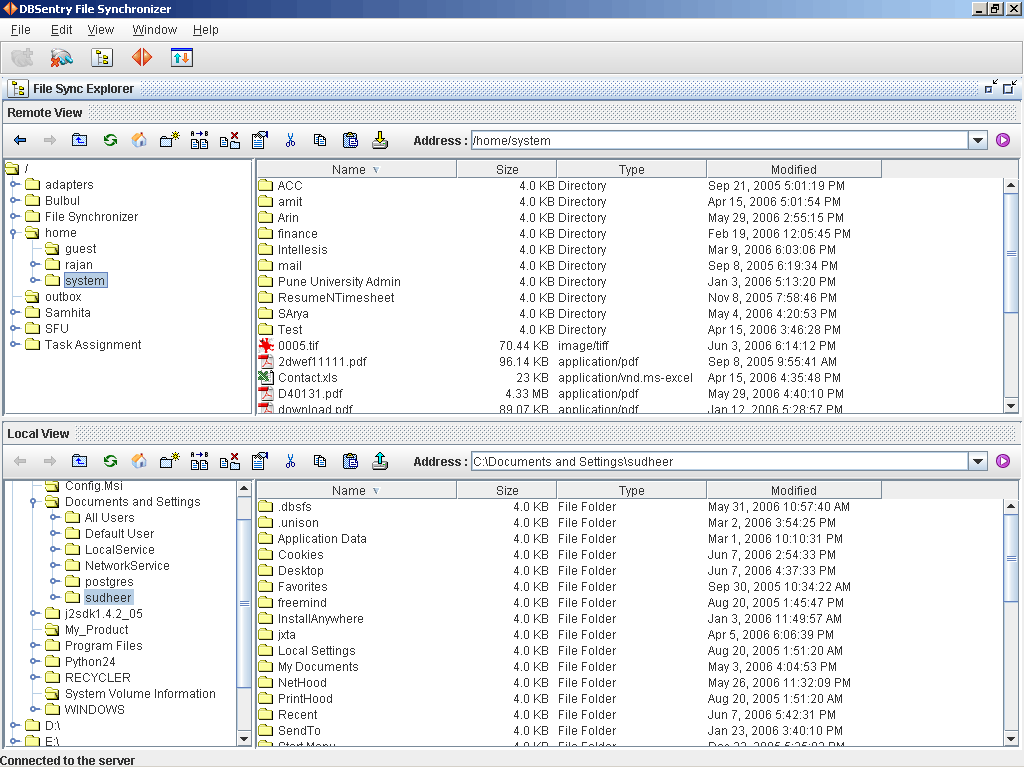Go to home folder in Remote View

click(x=140, y=140)
